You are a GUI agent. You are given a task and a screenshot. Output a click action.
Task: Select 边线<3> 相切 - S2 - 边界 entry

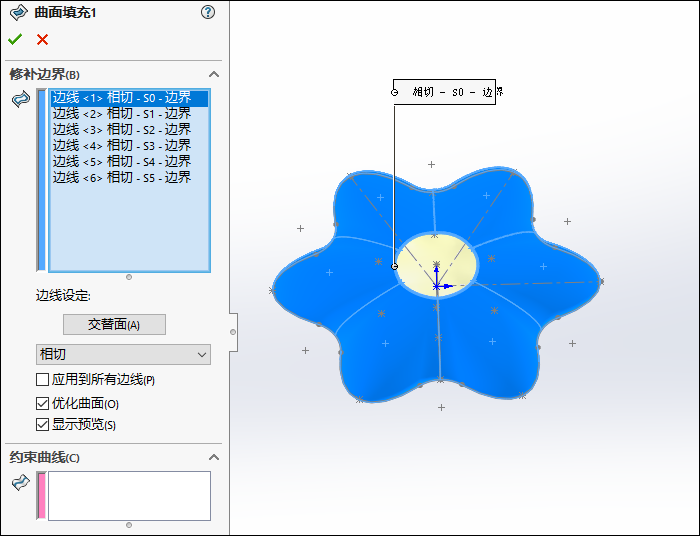129,130
